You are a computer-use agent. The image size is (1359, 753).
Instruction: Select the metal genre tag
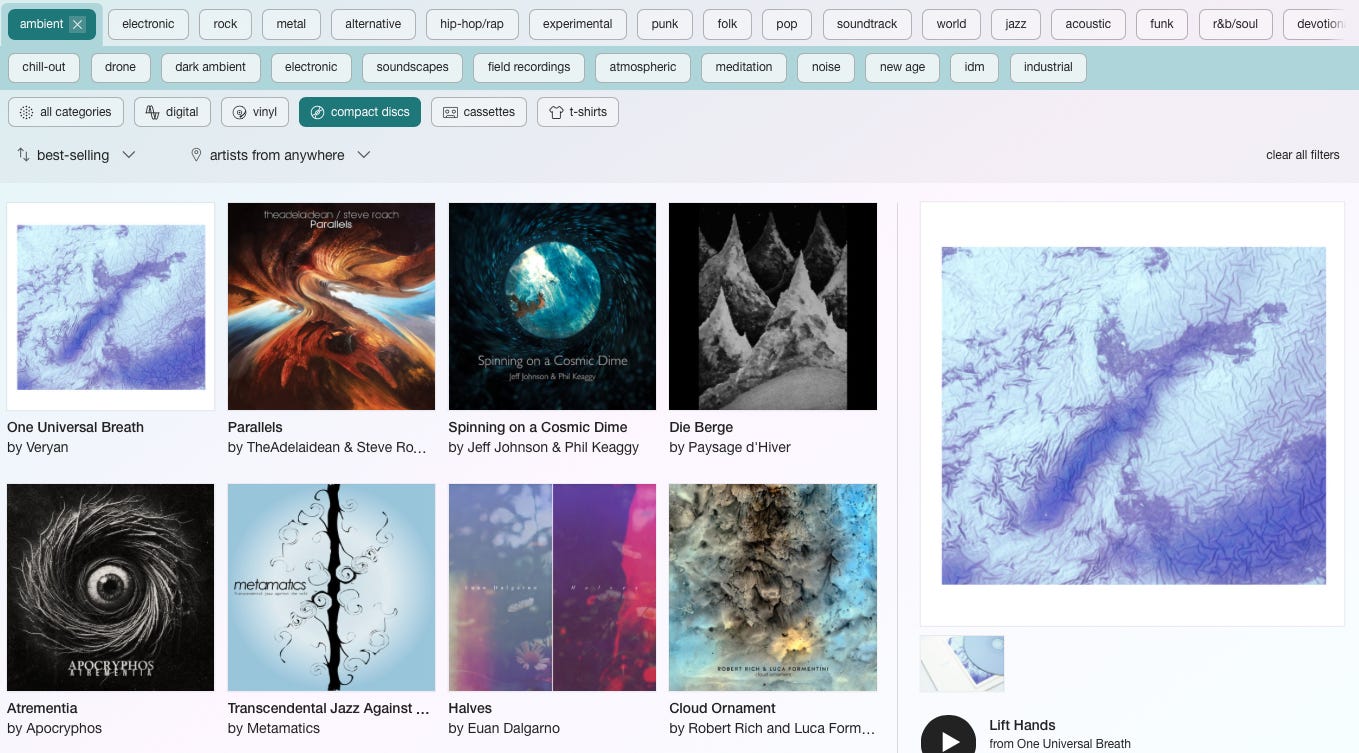[291, 24]
